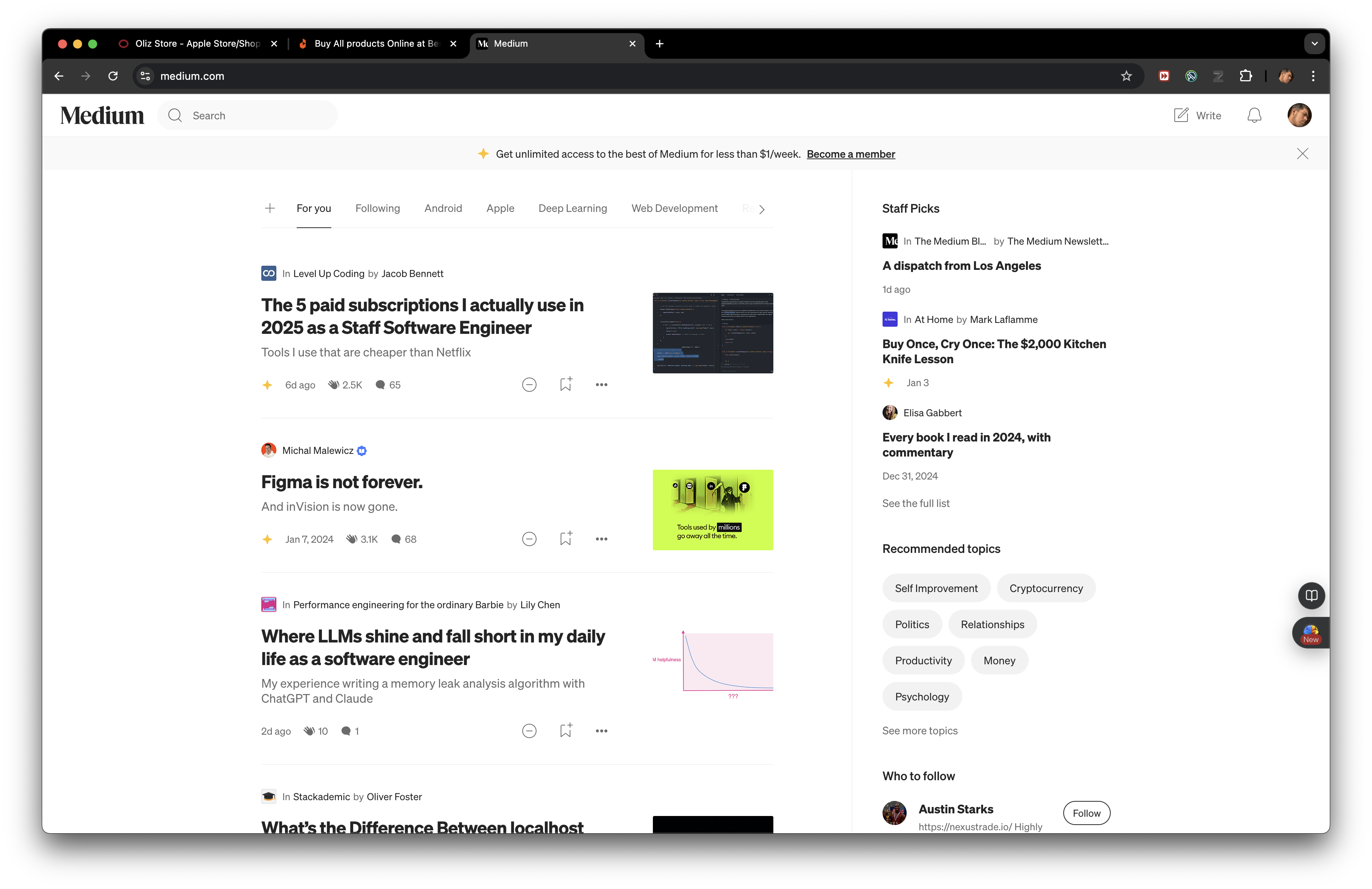The height and width of the screenshot is (889, 1372).
Task: Bookmark Where LLMs shine story
Action: pyautogui.click(x=566, y=731)
